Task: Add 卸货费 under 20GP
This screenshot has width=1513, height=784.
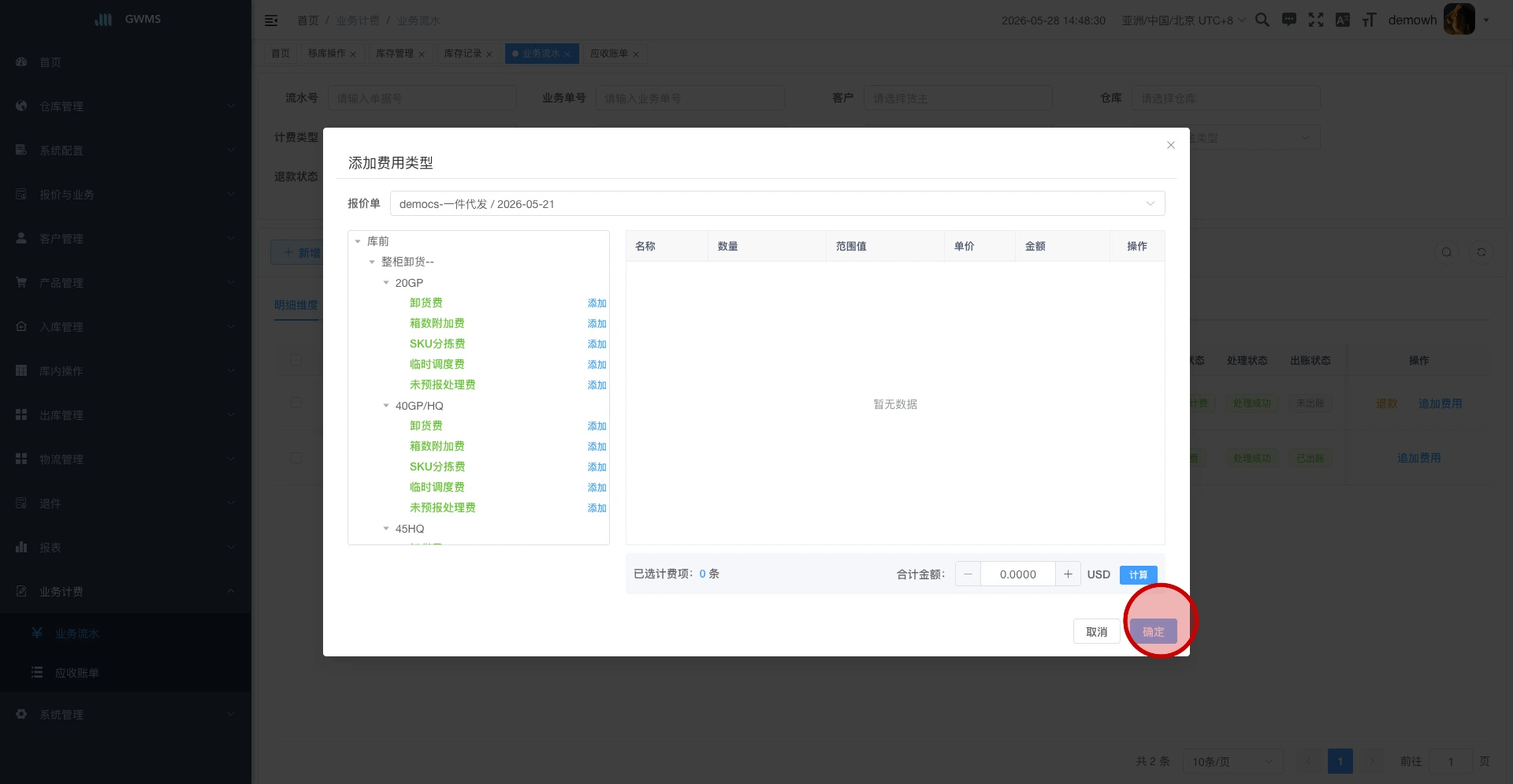Action: point(597,303)
